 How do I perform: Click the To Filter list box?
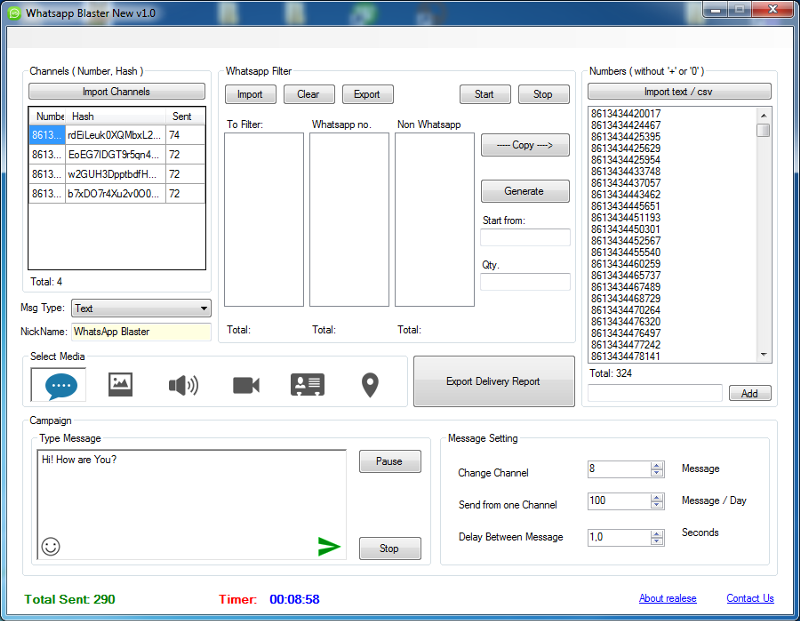click(x=264, y=220)
